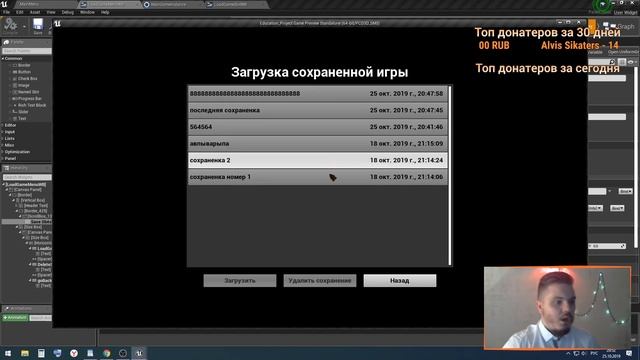
Task: Open the Window menu
Action: (87, 12)
